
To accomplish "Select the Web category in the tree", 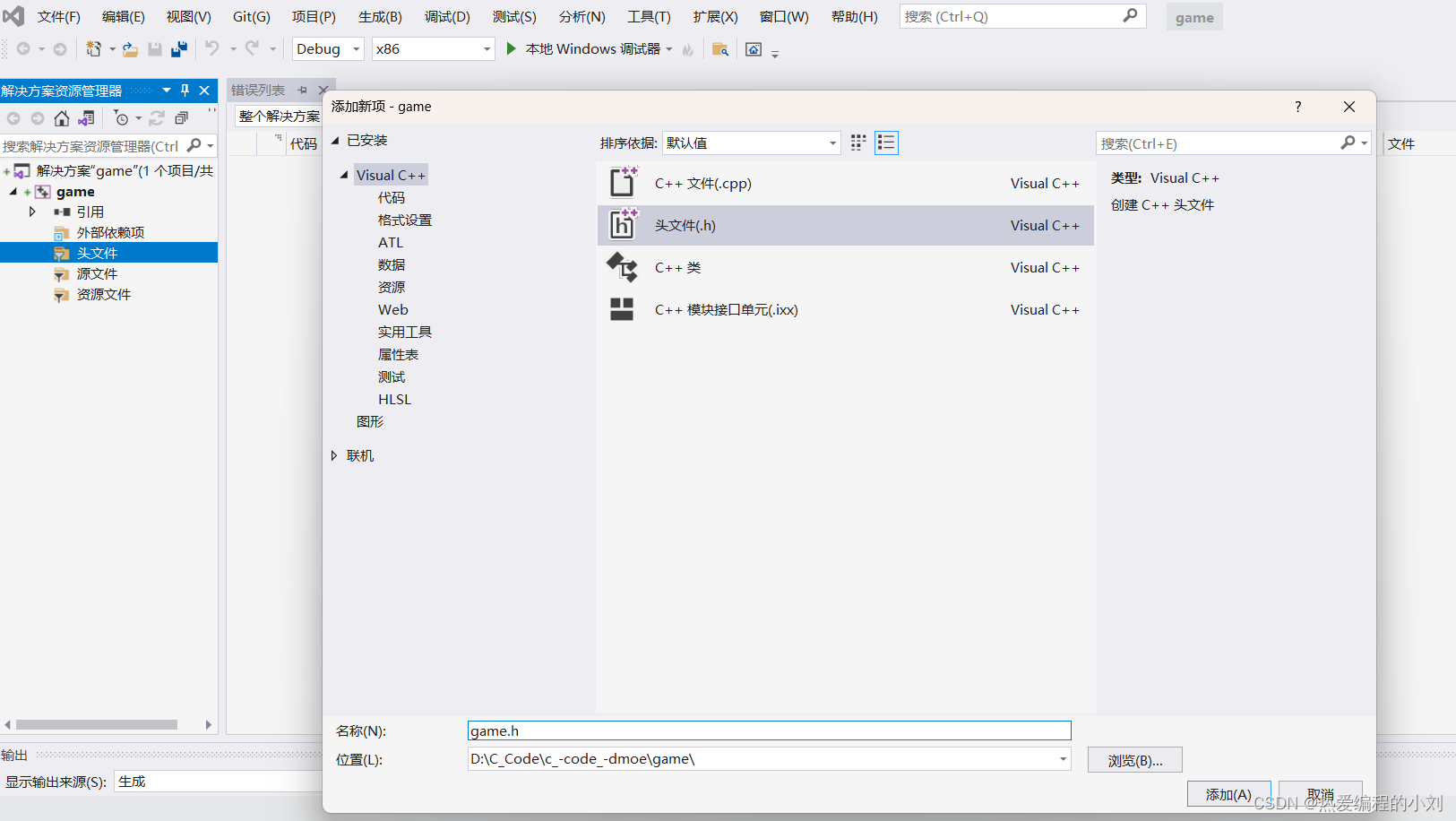I will coord(392,309).
